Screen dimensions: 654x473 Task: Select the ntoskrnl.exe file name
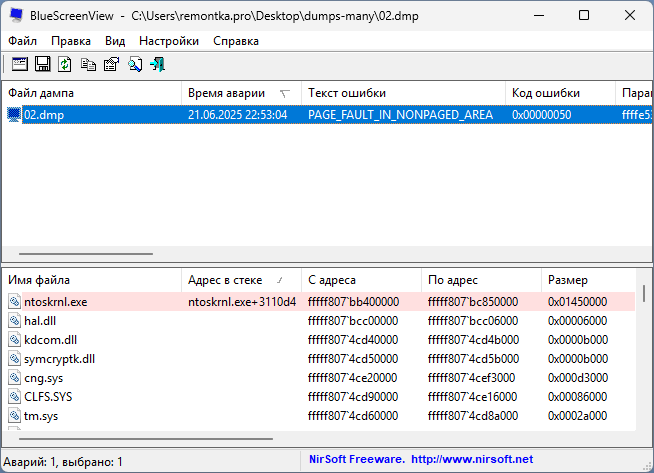55,302
